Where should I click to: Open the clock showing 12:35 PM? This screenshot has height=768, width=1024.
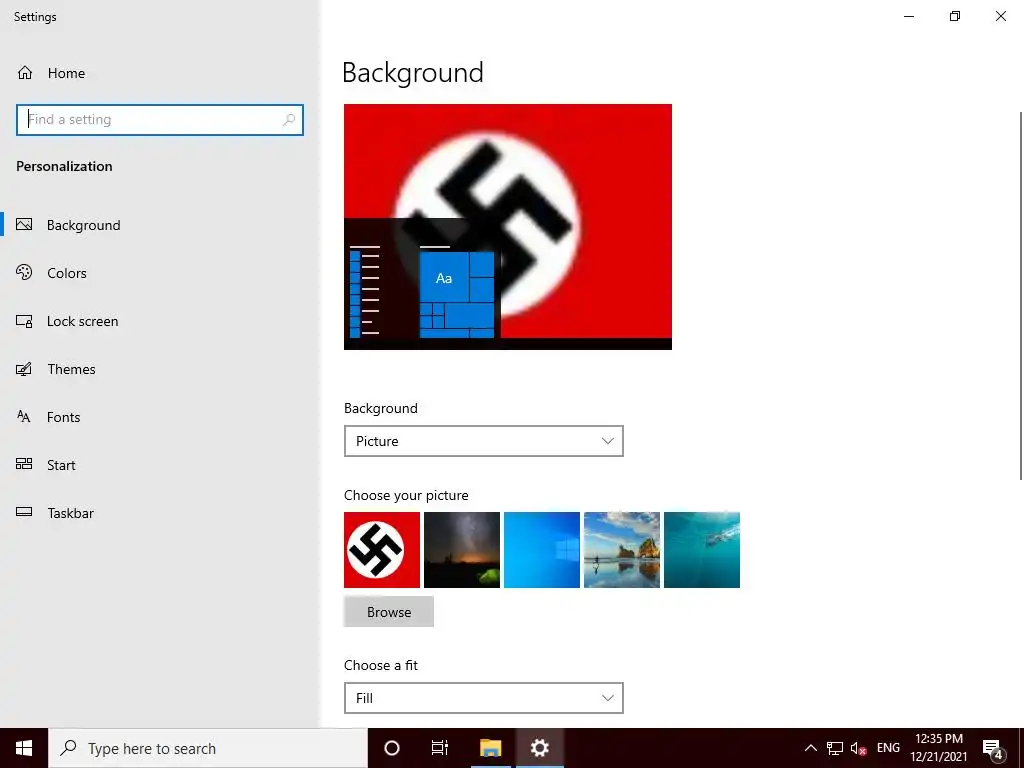coord(938,748)
